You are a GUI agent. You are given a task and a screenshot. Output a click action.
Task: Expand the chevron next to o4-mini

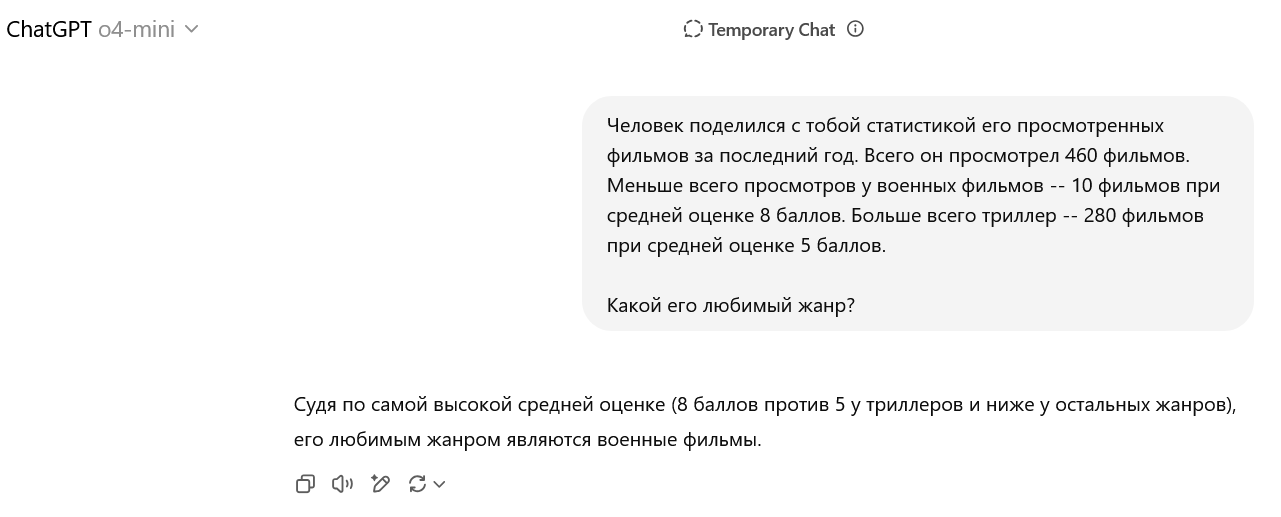[x=192, y=30]
